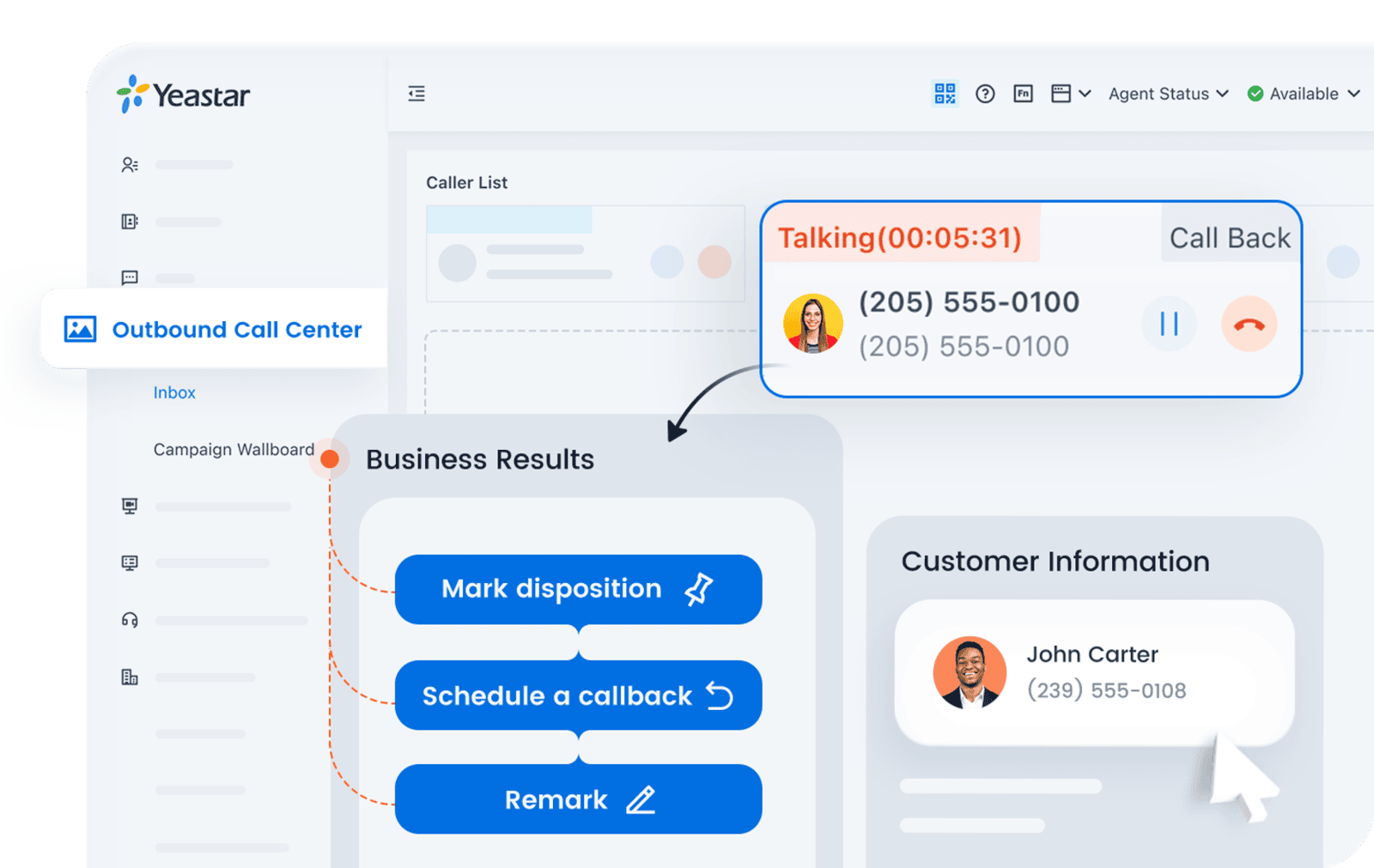Hang up the call with red phone icon

click(1249, 325)
